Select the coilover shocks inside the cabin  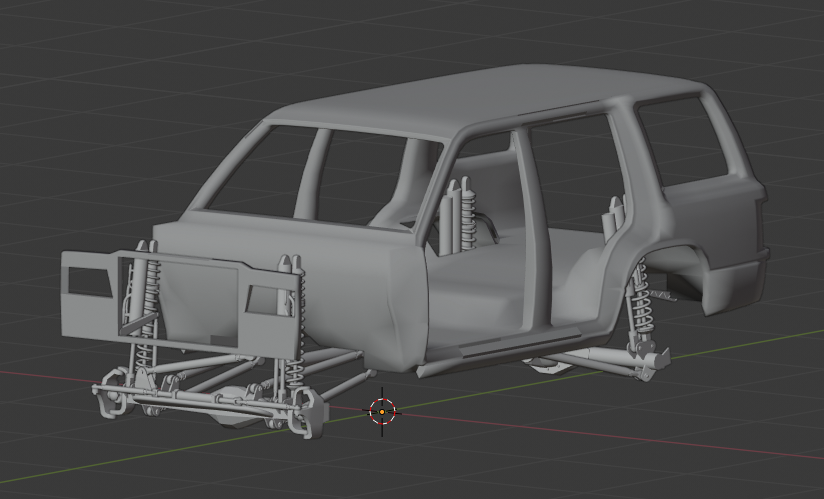[x=459, y=216]
